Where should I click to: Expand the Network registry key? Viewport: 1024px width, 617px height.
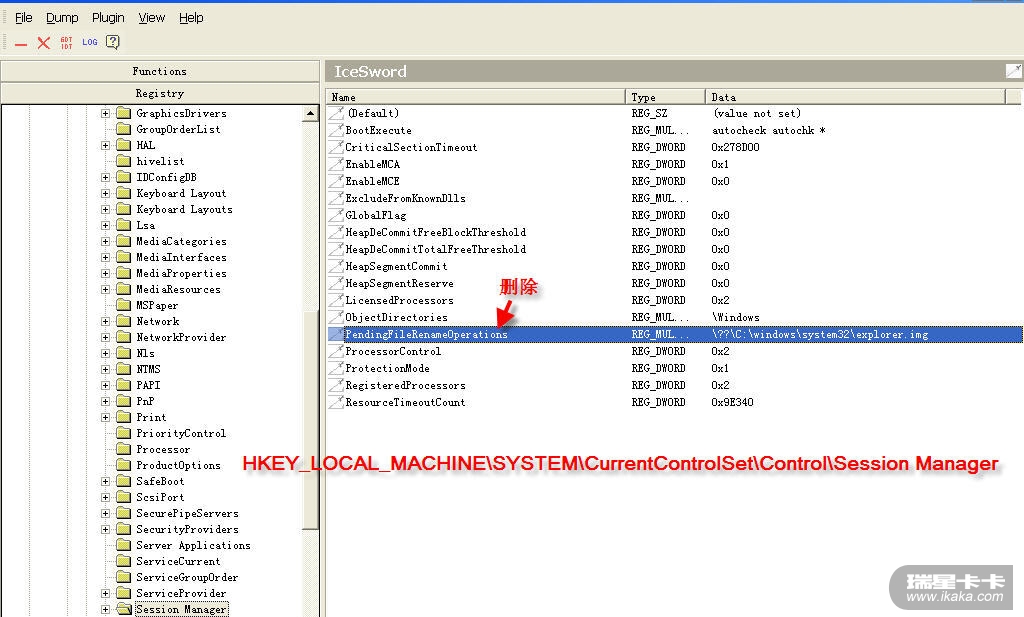(x=106, y=322)
